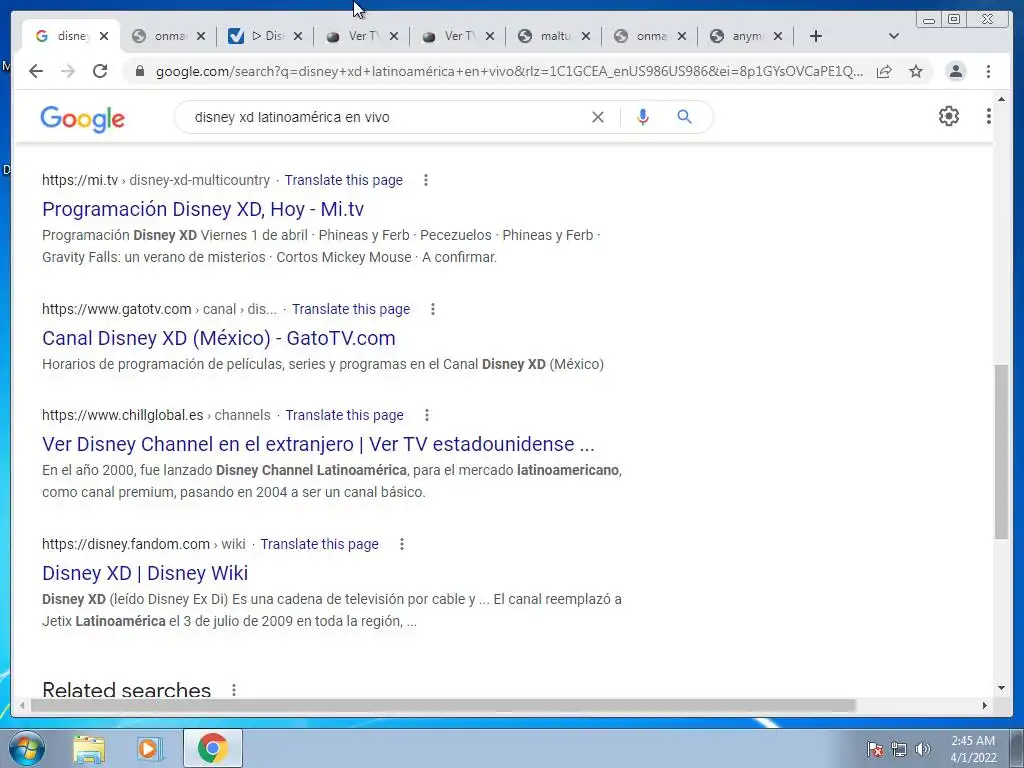Launch the media player from the taskbar
1024x768 pixels.
[x=150, y=748]
